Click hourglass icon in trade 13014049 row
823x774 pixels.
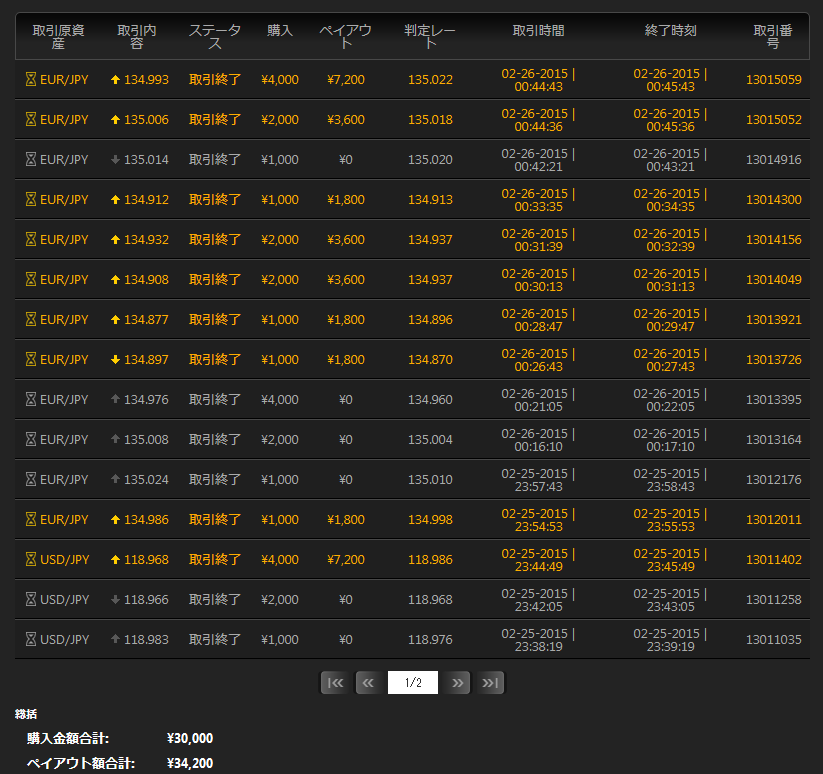coord(31,279)
